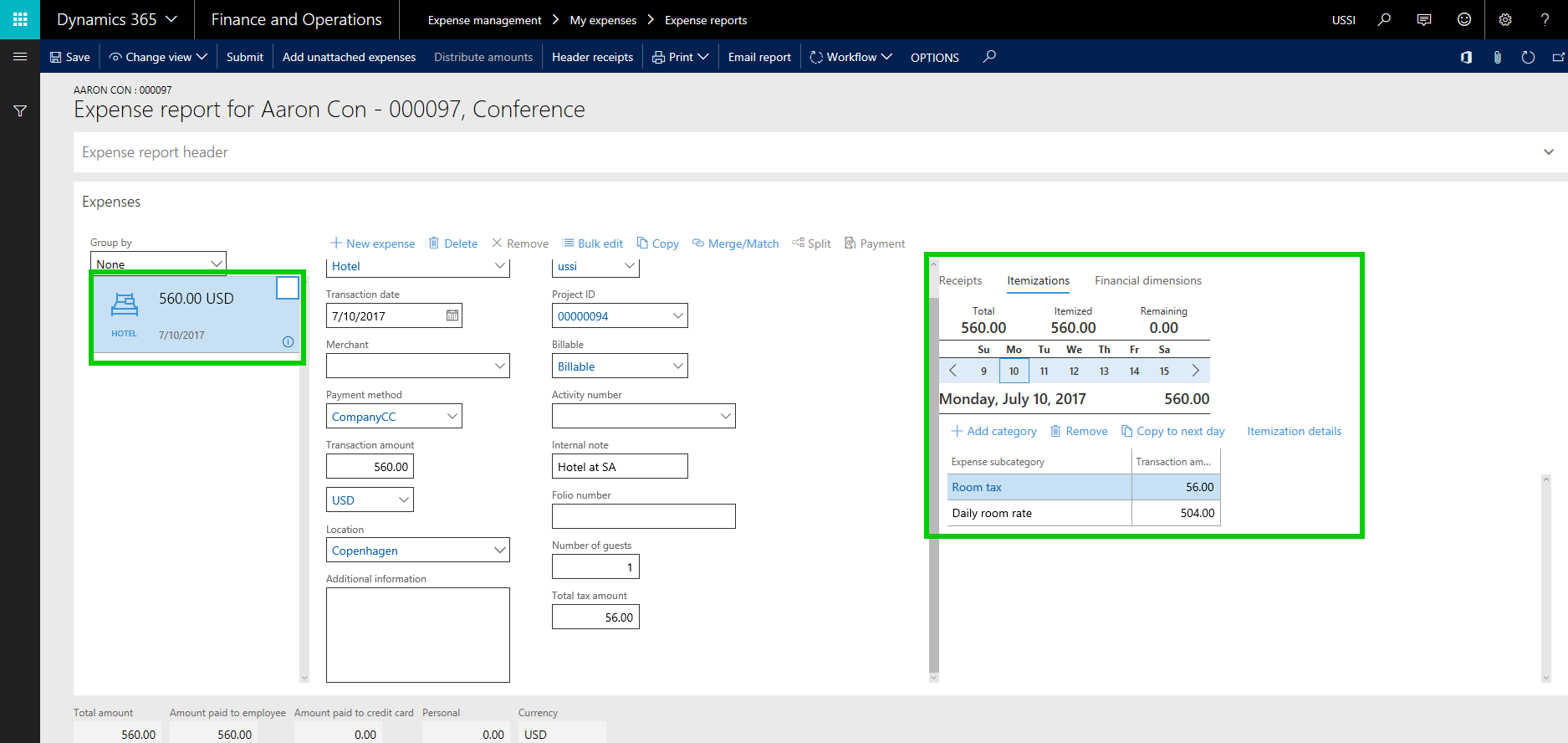Click the Save button
The width and height of the screenshot is (1568, 743).
tap(70, 57)
